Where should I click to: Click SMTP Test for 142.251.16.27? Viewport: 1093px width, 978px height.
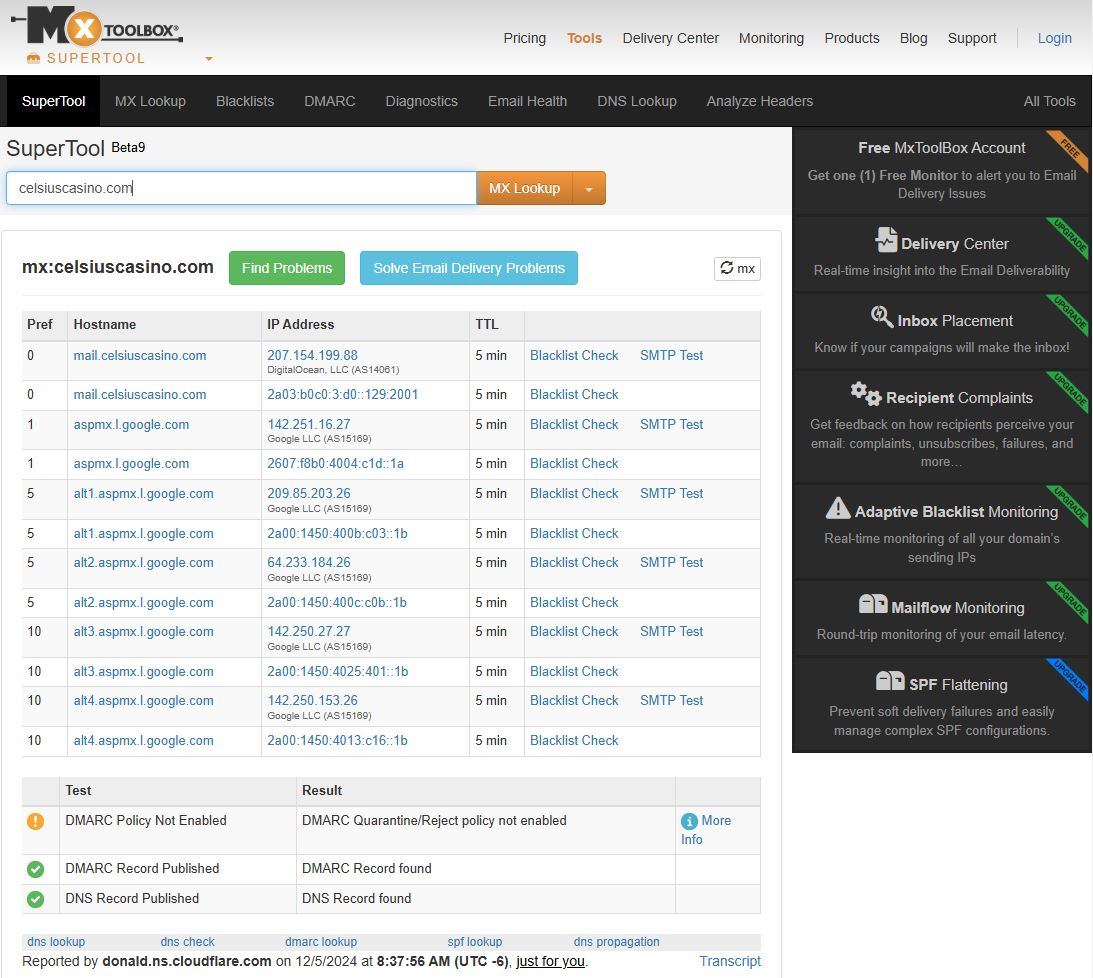(x=671, y=425)
